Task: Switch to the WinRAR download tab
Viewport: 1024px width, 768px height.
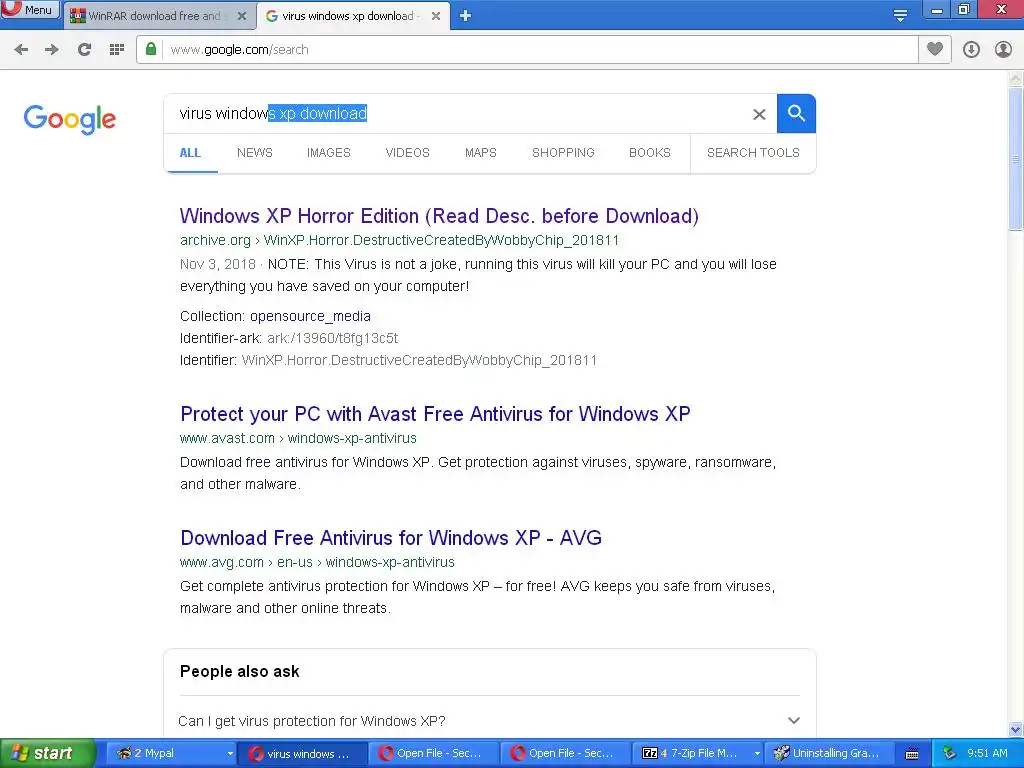Action: coord(155,16)
